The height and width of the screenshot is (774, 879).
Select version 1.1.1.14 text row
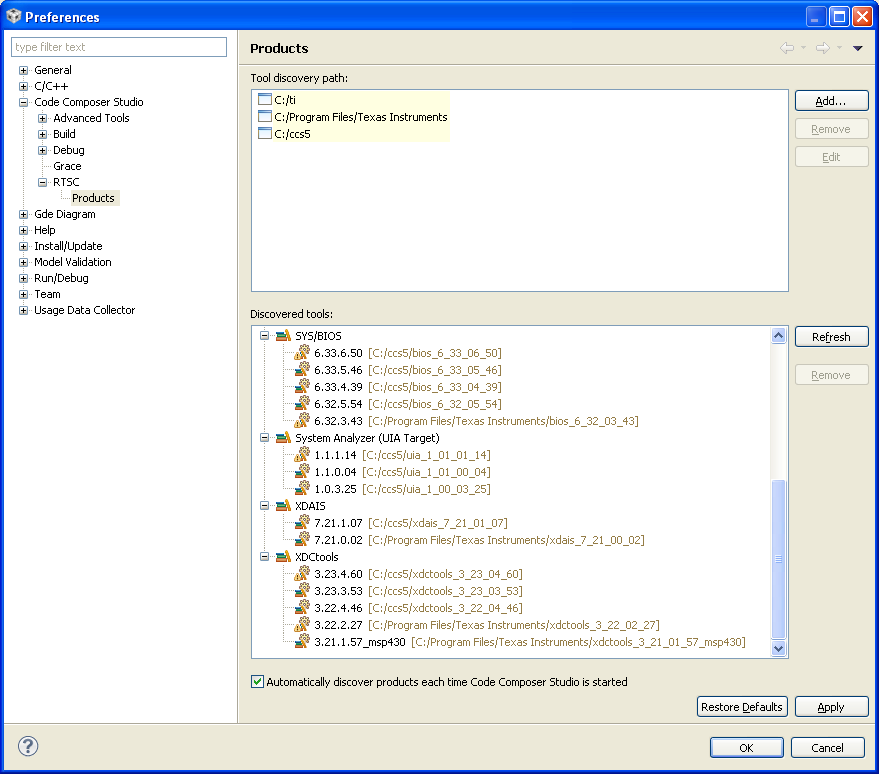[x=402, y=455]
